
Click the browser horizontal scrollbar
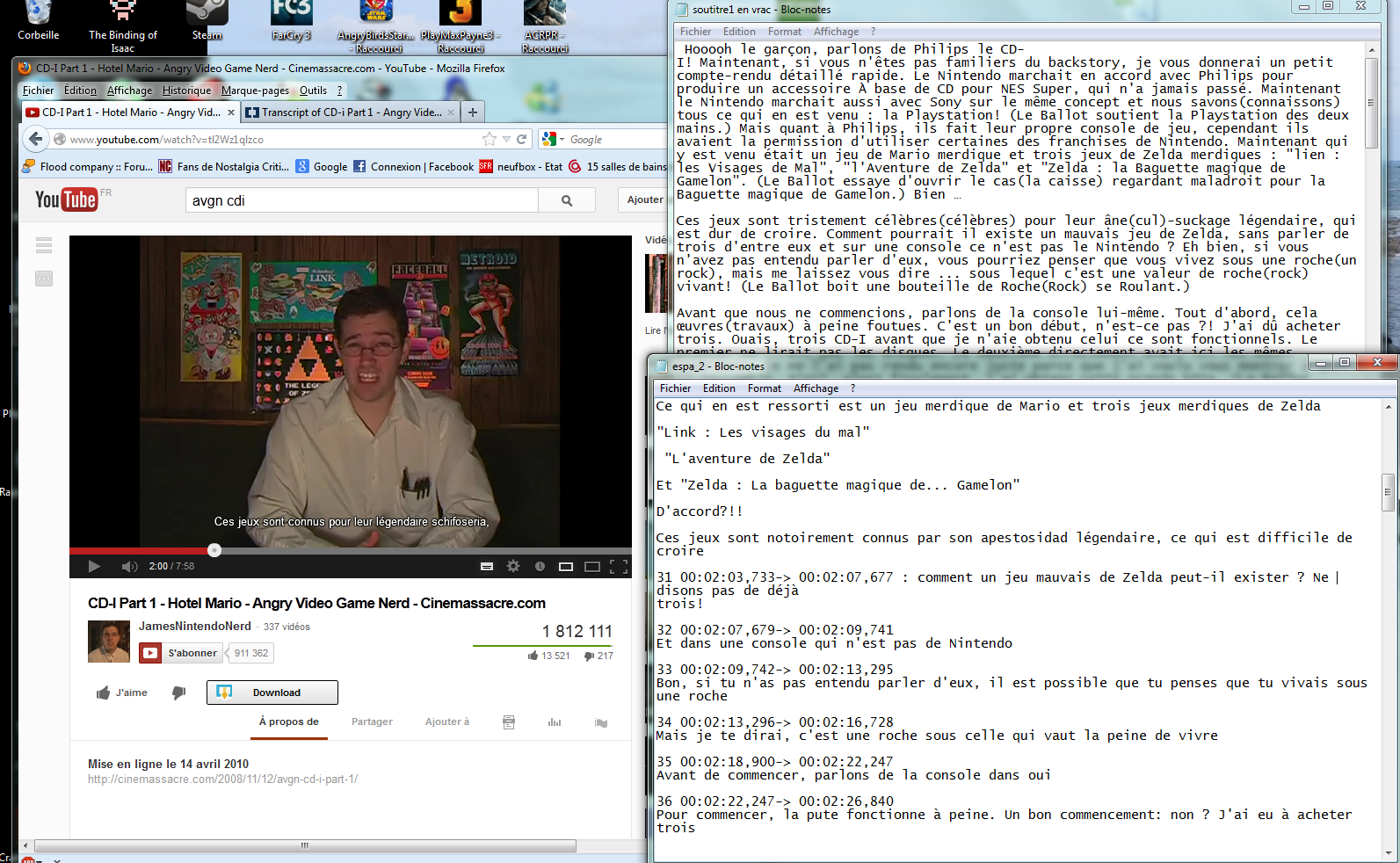[x=305, y=845]
